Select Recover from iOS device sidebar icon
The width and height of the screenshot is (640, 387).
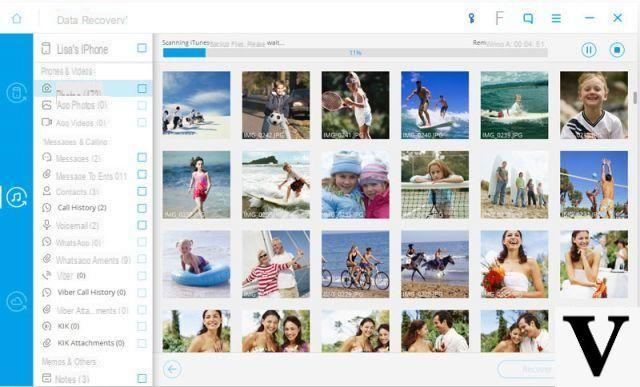(17, 93)
